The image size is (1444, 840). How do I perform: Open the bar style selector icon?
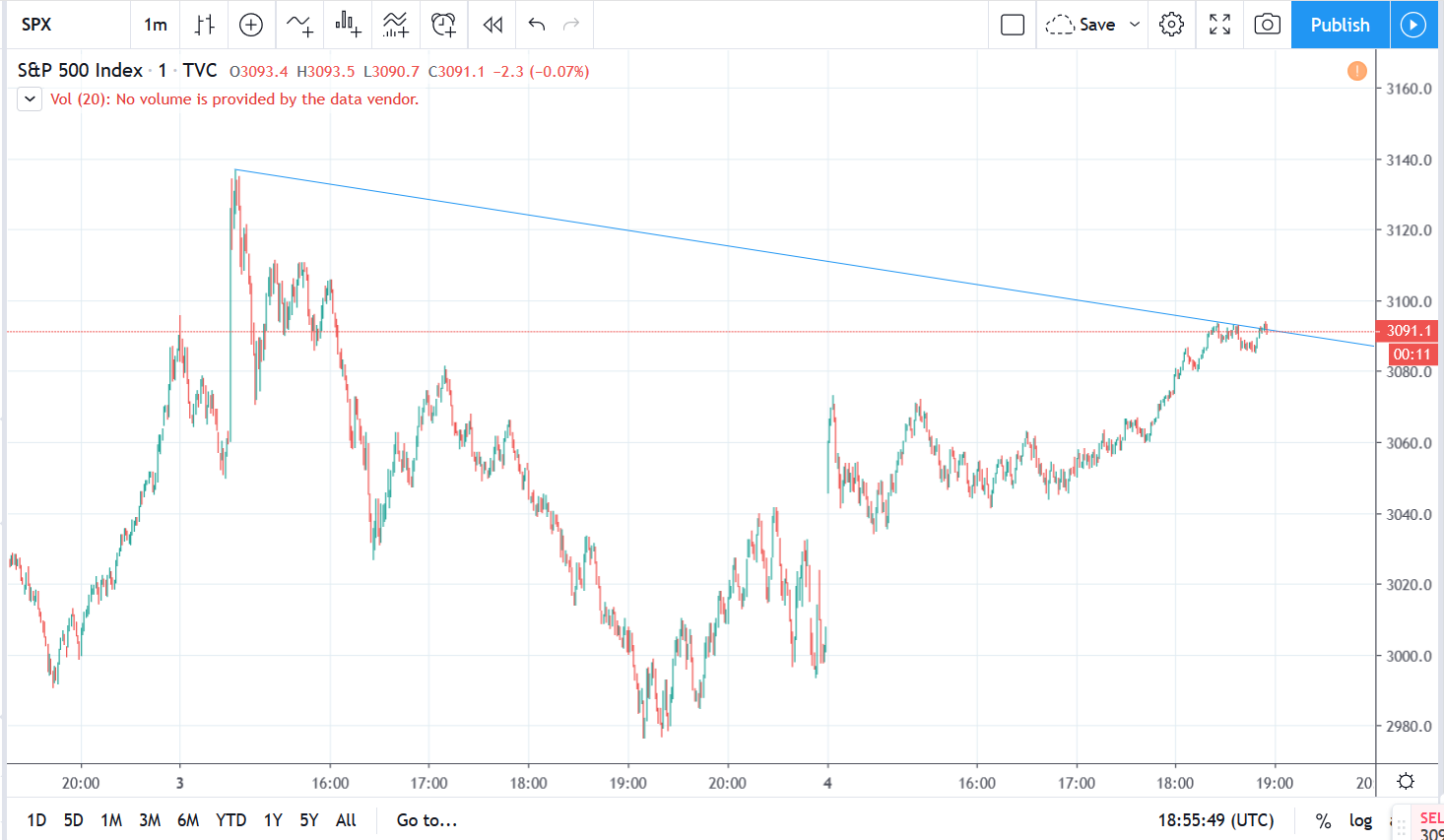204,25
